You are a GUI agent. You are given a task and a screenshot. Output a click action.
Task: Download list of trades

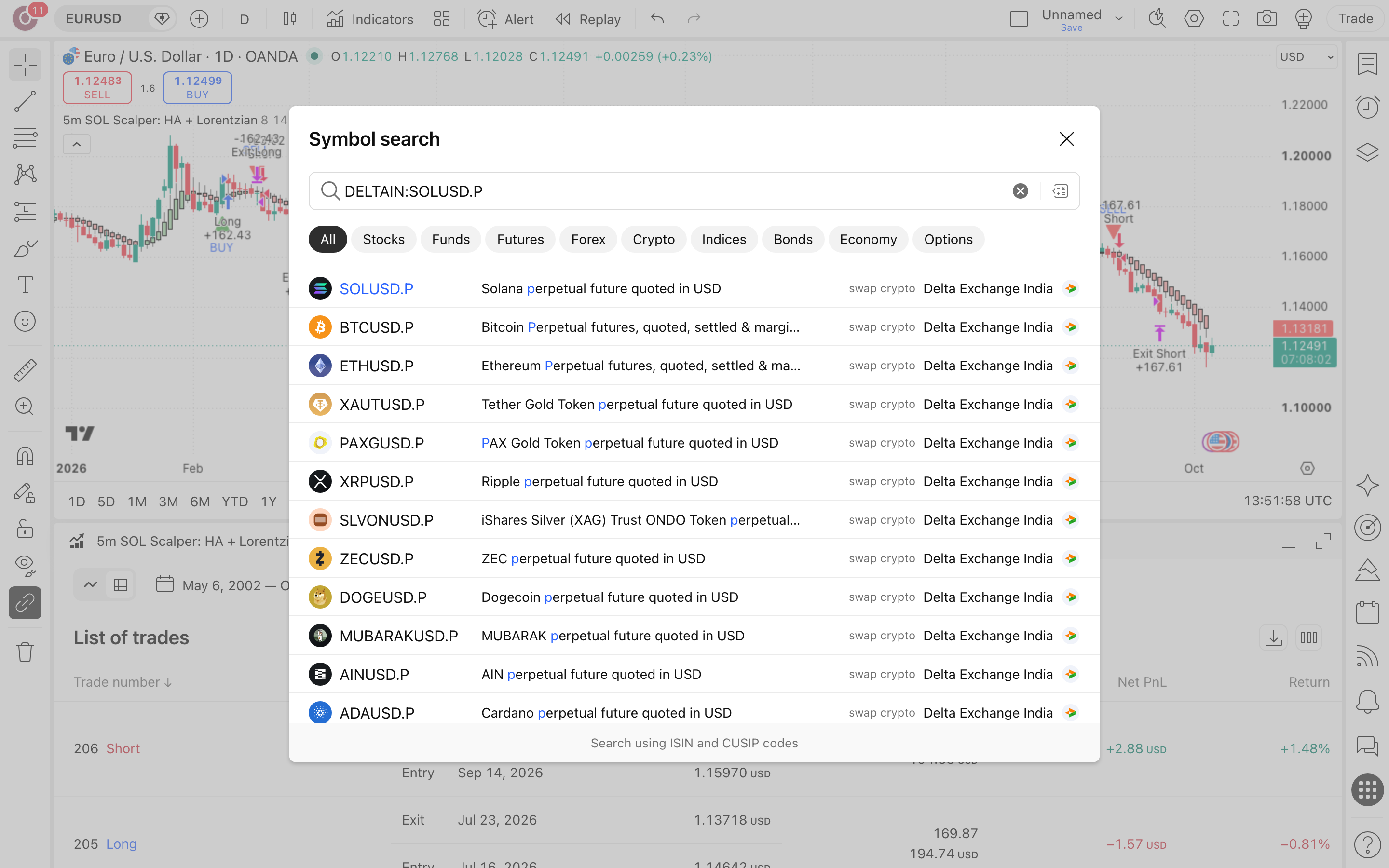pos(1273,637)
